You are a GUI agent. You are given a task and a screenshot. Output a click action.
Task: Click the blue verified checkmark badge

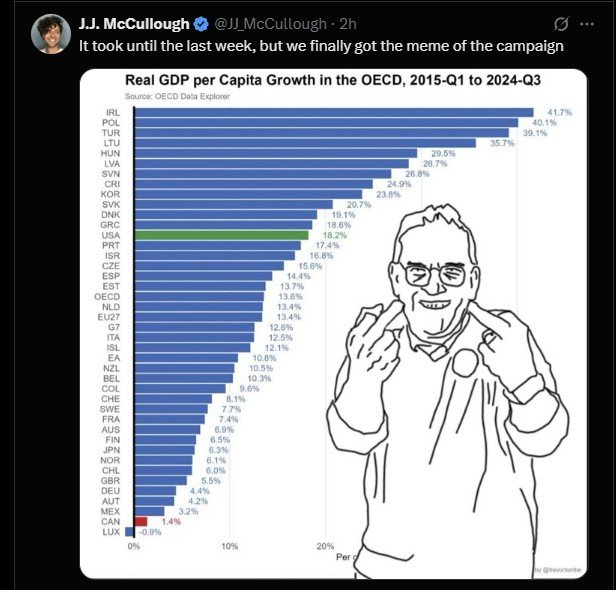(x=202, y=24)
